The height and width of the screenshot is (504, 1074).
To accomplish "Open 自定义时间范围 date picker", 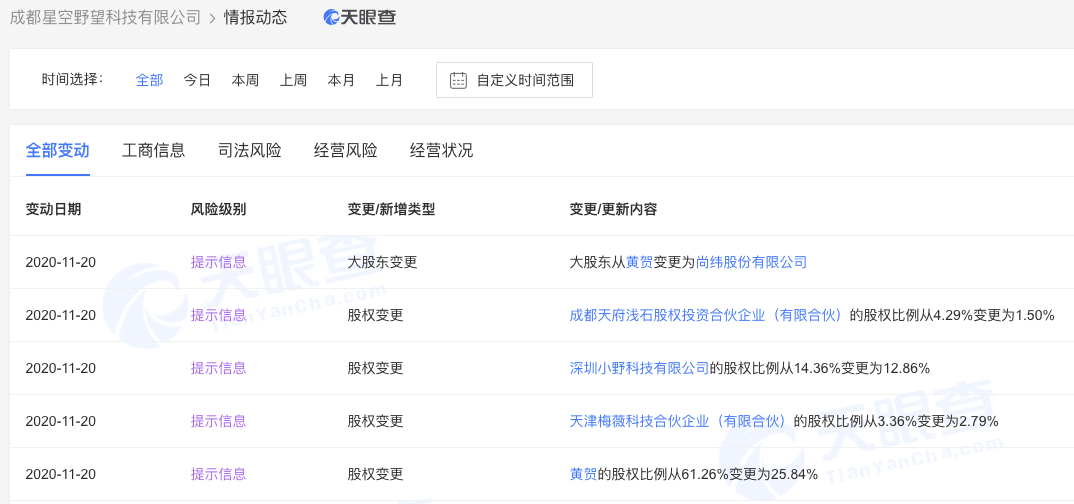I will (514, 81).
